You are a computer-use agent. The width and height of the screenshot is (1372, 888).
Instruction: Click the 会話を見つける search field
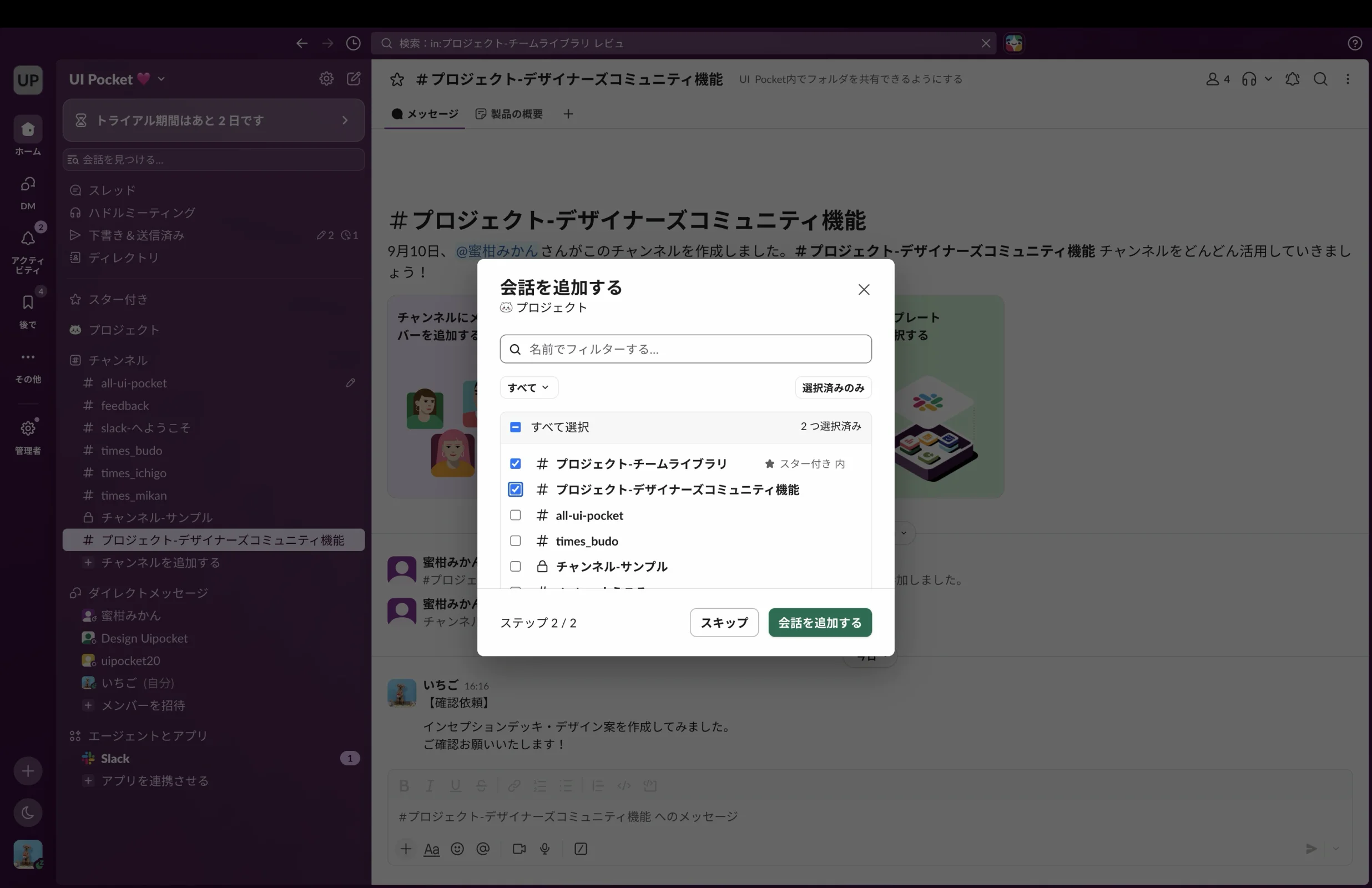pyautogui.click(x=214, y=160)
